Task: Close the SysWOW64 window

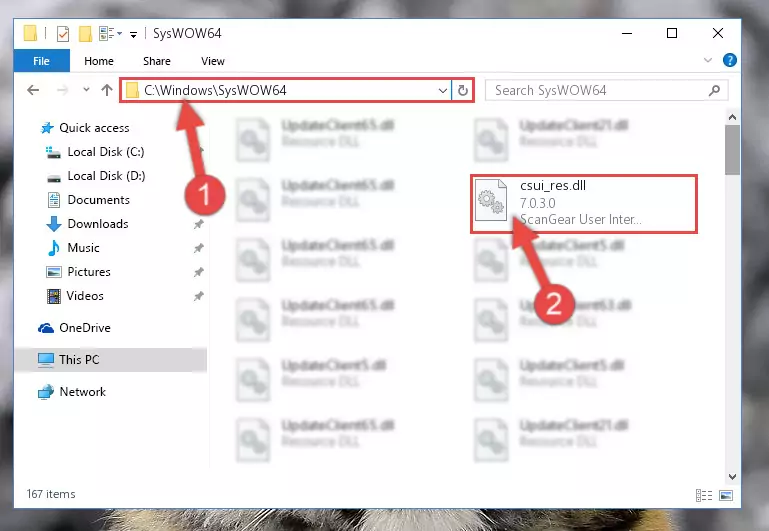Action: (718, 33)
